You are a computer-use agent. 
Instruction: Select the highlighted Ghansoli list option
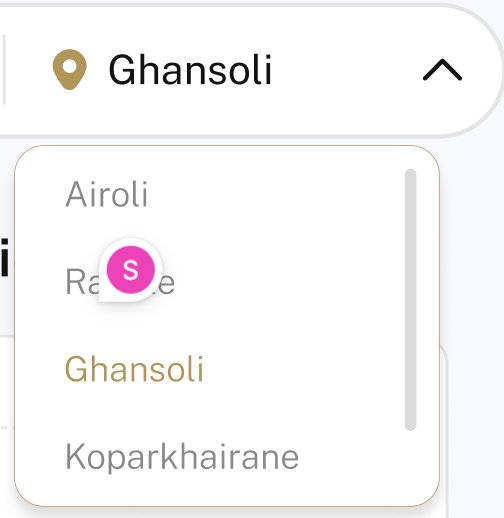tap(134, 369)
